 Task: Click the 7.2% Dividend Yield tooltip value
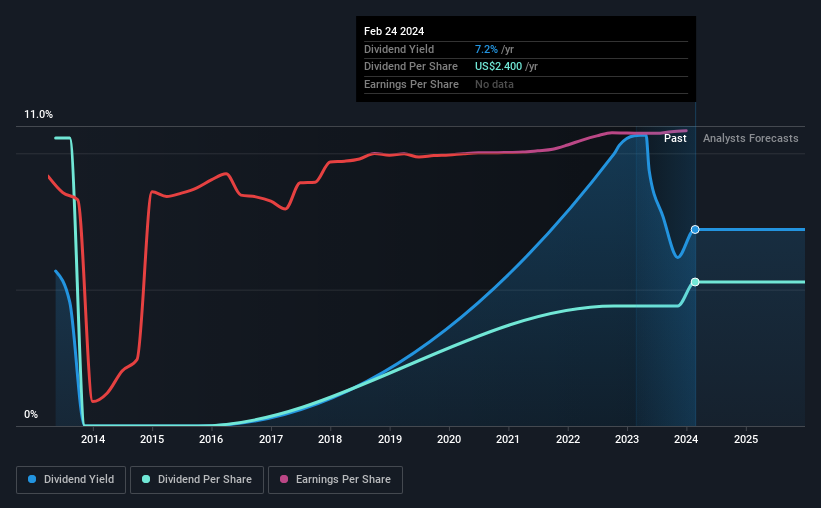[x=486, y=49]
